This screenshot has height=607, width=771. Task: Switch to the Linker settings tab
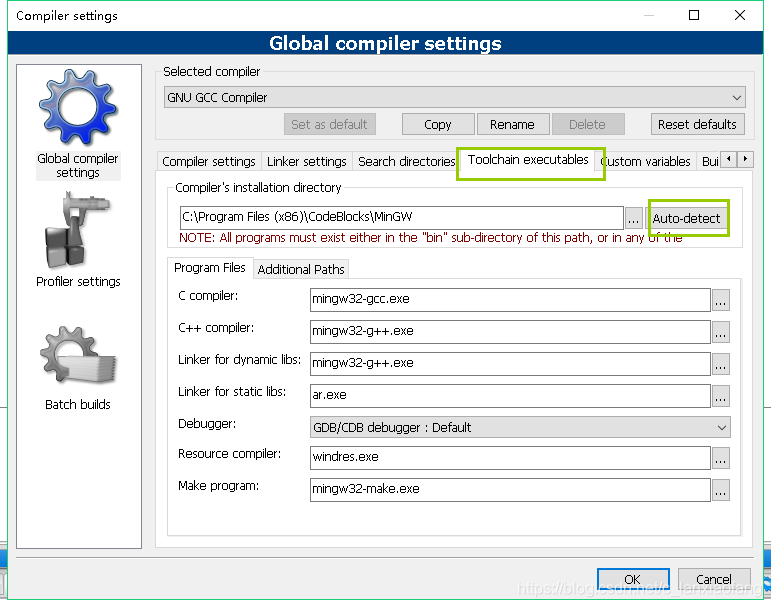coord(306,162)
